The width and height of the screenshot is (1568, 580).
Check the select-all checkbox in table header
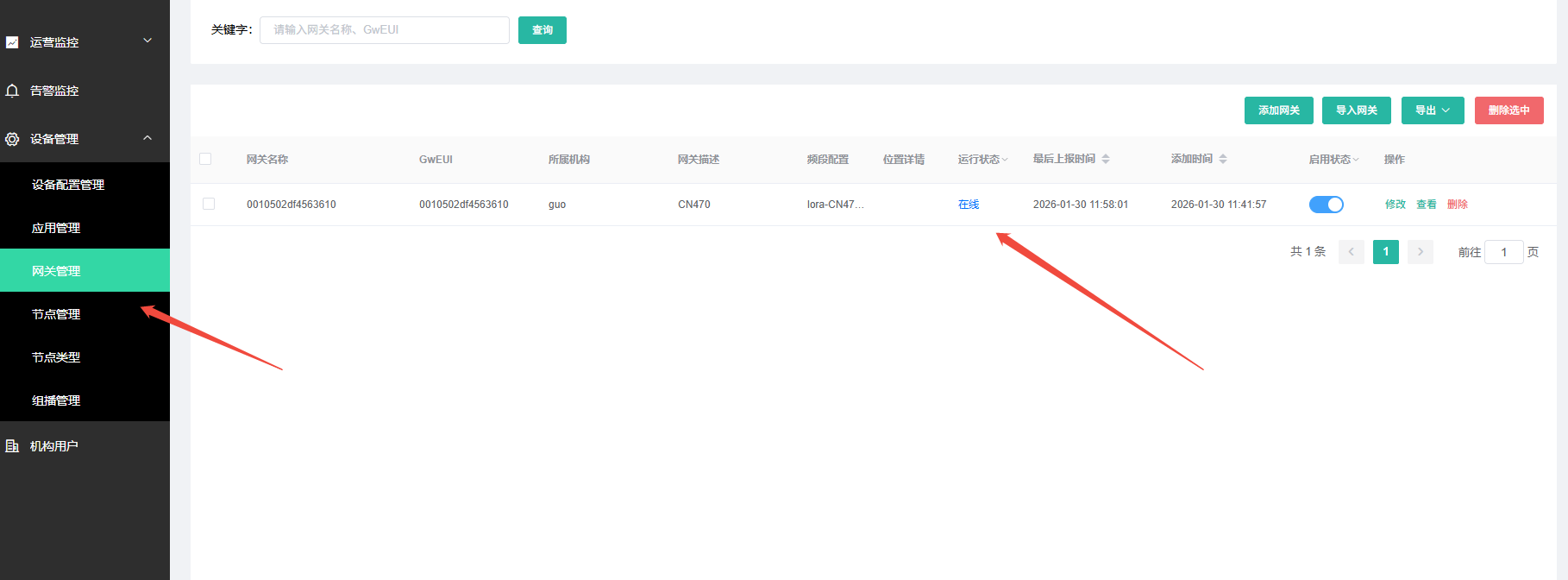[x=205, y=159]
